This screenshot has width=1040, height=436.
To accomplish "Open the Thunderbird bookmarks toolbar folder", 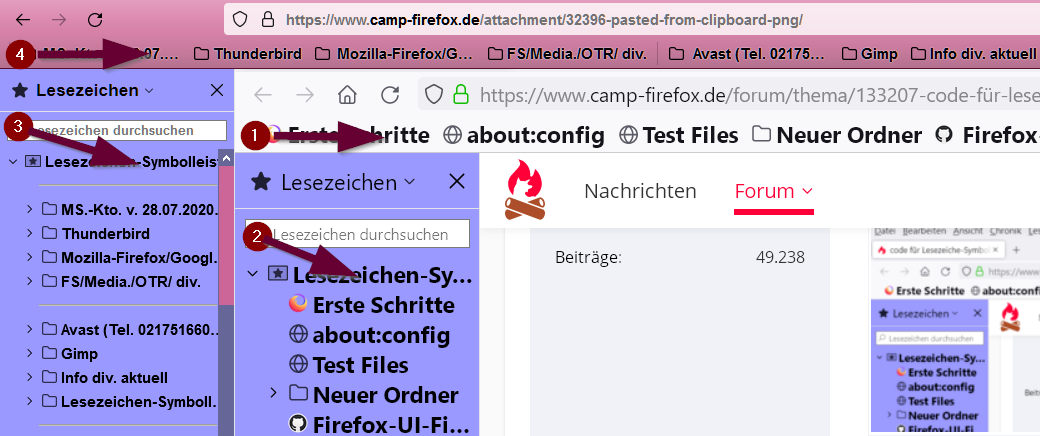I will (x=247, y=54).
